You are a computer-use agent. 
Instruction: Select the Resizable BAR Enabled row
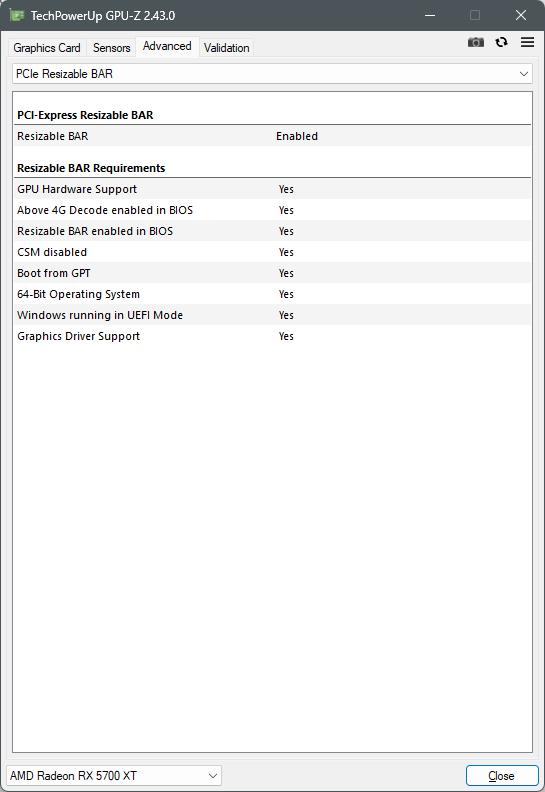272,136
